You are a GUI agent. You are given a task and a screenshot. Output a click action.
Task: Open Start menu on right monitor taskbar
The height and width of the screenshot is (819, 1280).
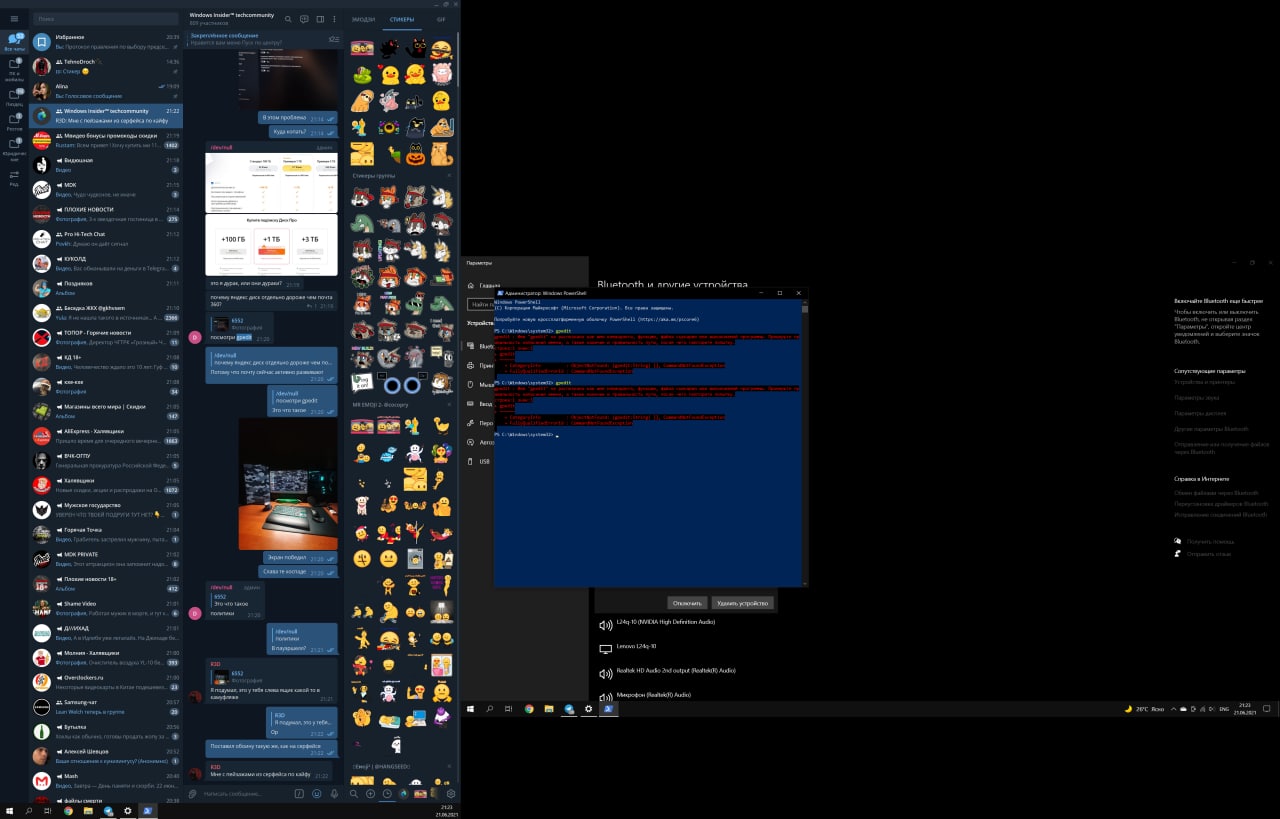470,708
